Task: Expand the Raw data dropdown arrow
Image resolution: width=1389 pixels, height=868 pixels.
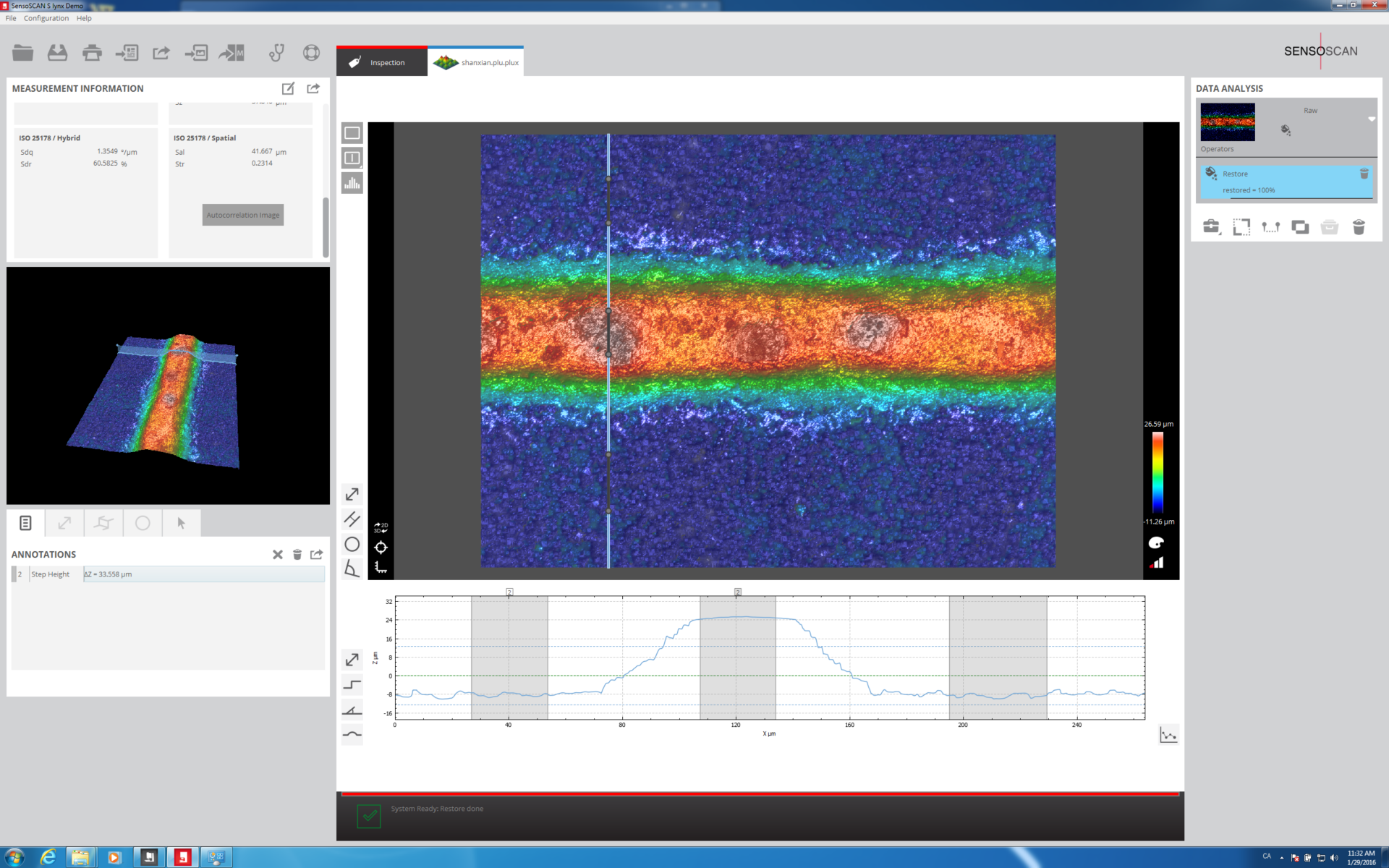Action: click(1371, 119)
